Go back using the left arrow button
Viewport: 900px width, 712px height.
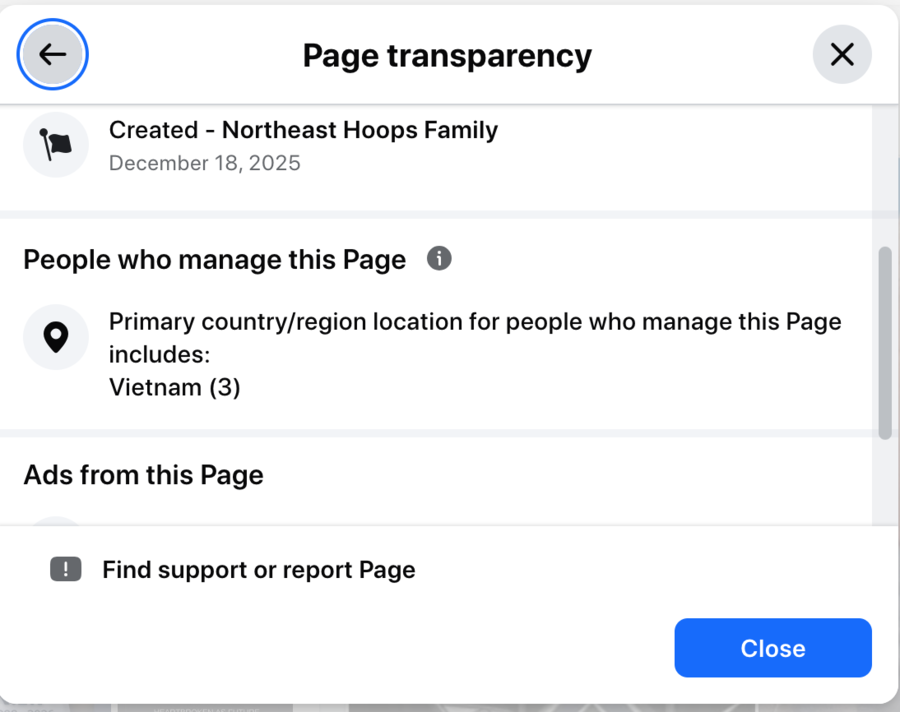53,54
